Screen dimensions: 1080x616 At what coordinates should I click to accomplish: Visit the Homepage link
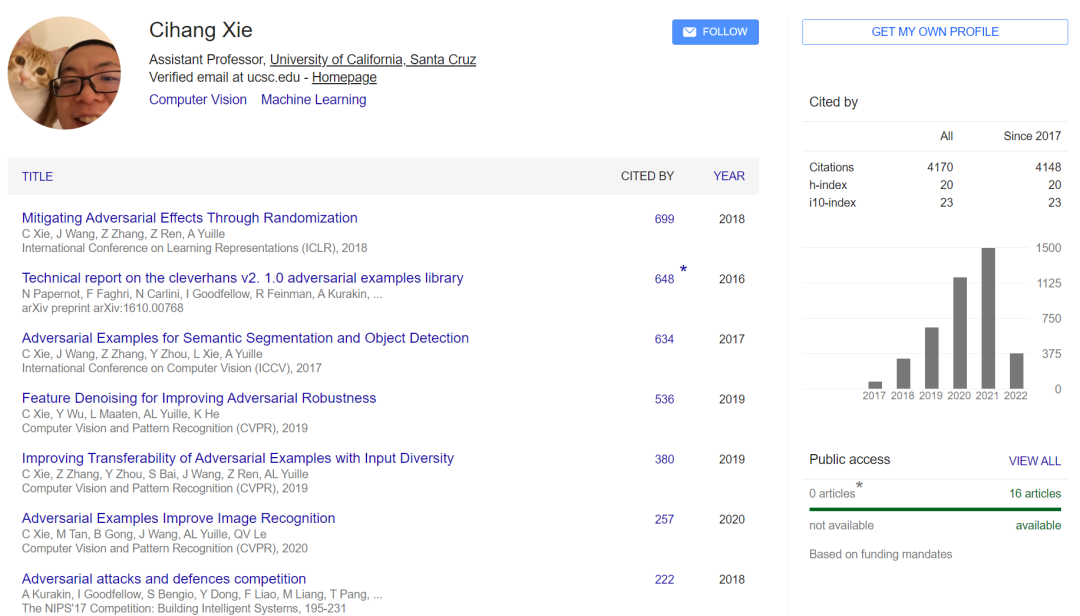344,77
